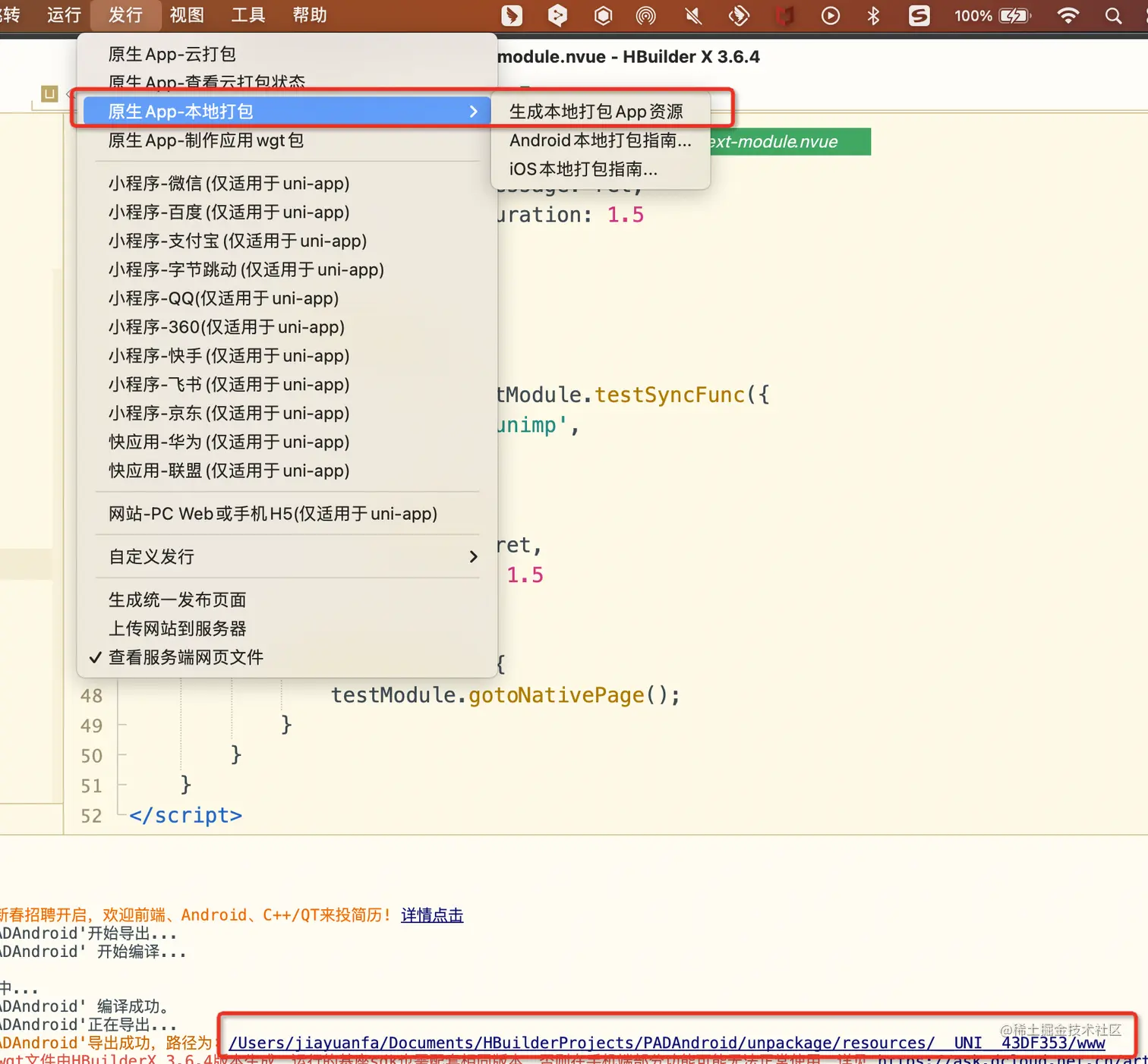
Task: Publish to 小程序-QQ
Action: (x=287, y=299)
